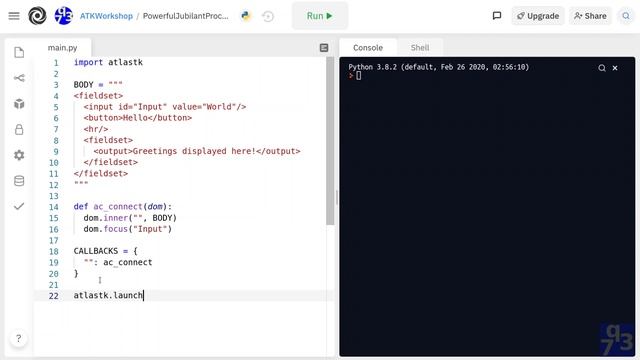Click the PowerfulJubilantProc project name

coord(185,16)
